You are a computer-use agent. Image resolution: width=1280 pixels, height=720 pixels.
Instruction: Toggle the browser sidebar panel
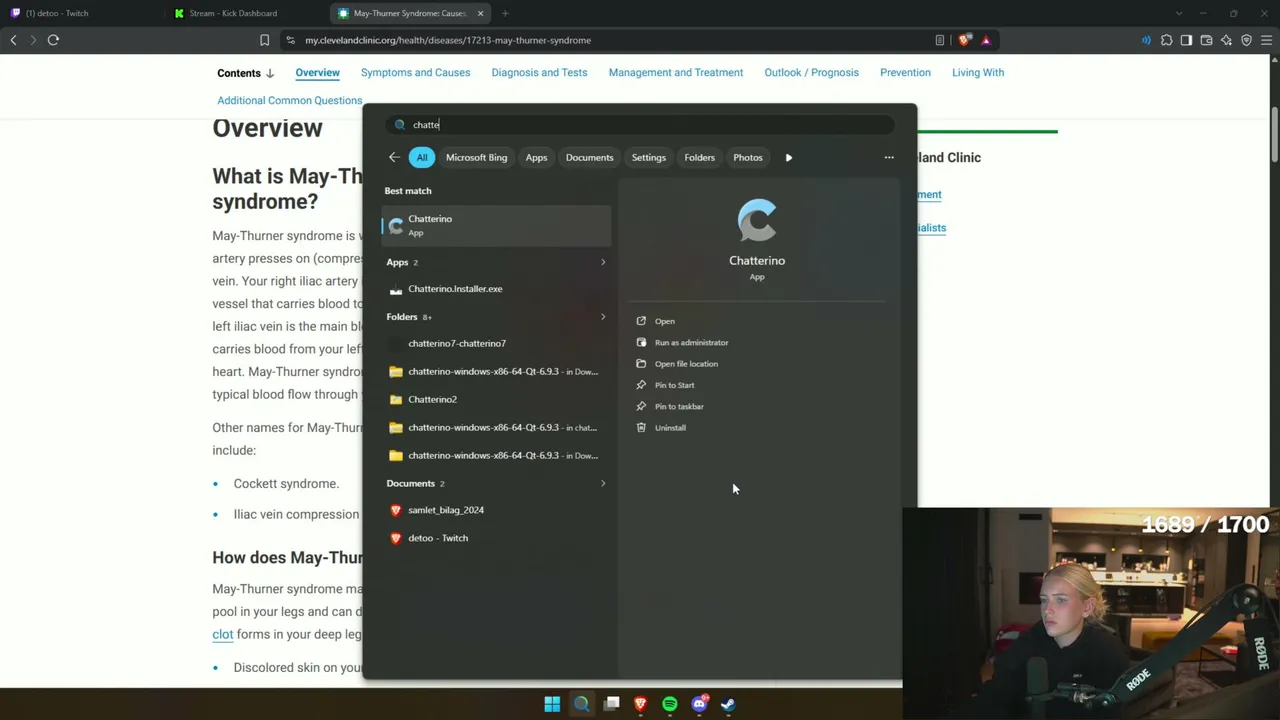coord(1186,40)
